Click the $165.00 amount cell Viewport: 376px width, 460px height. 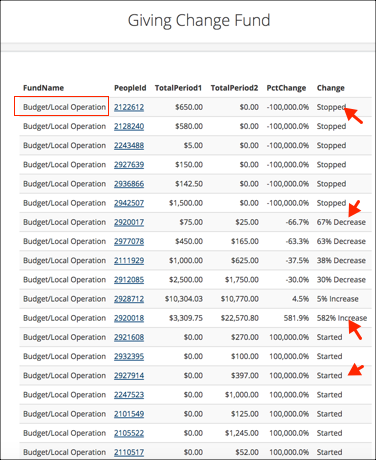[245, 241]
